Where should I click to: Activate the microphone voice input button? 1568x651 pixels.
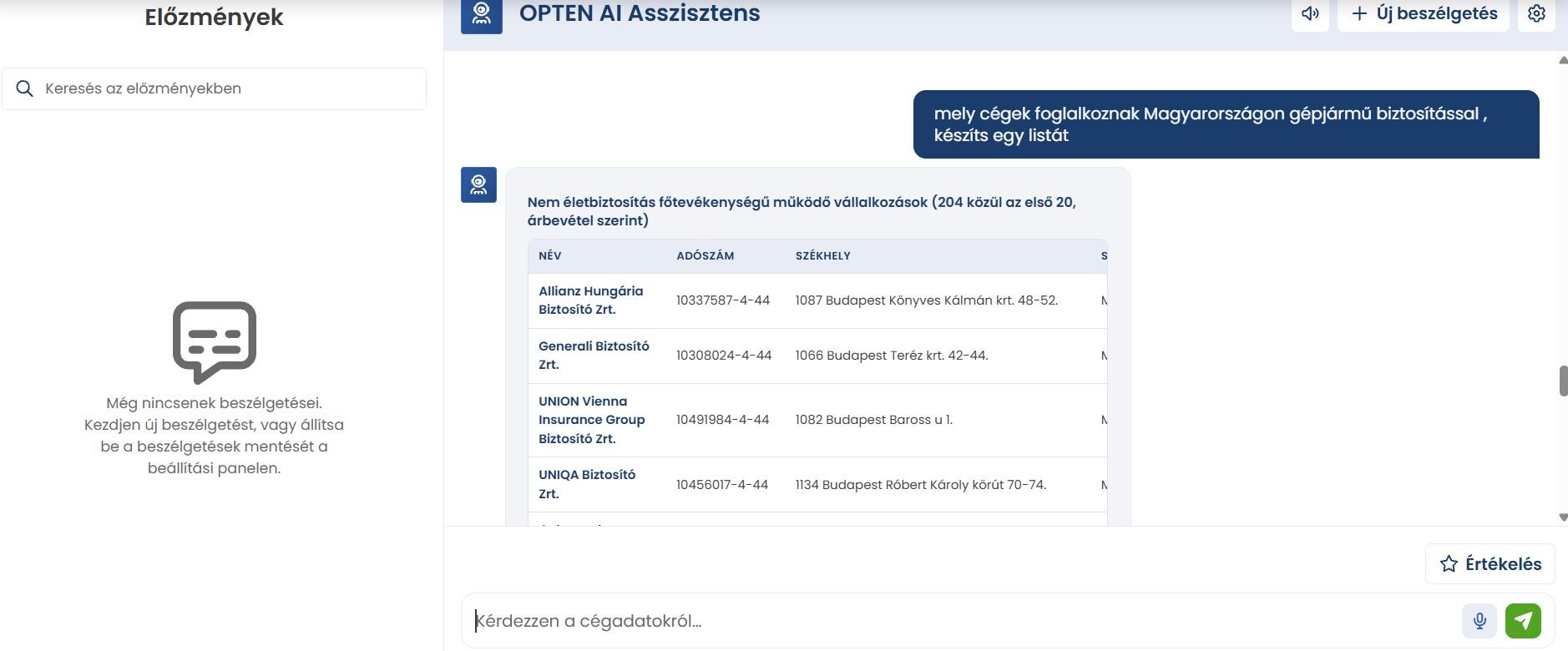pos(1479,621)
